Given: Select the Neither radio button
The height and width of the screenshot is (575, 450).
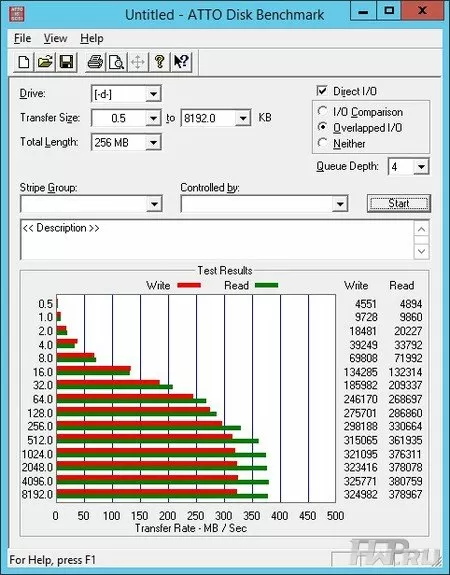Looking at the screenshot, I should [323, 143].
